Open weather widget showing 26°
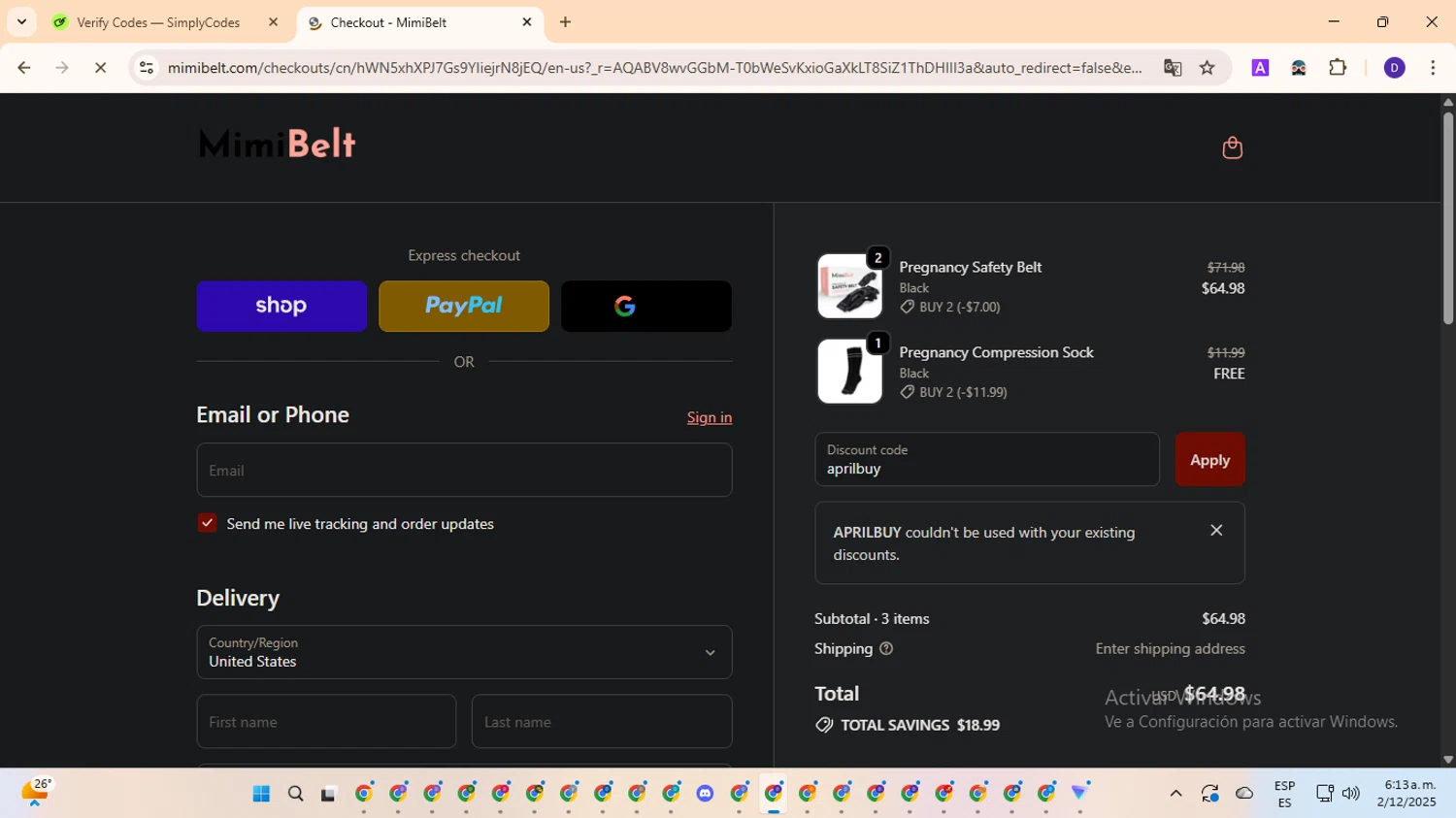The height and width of the screenshot is (818, 1456). 34,792
